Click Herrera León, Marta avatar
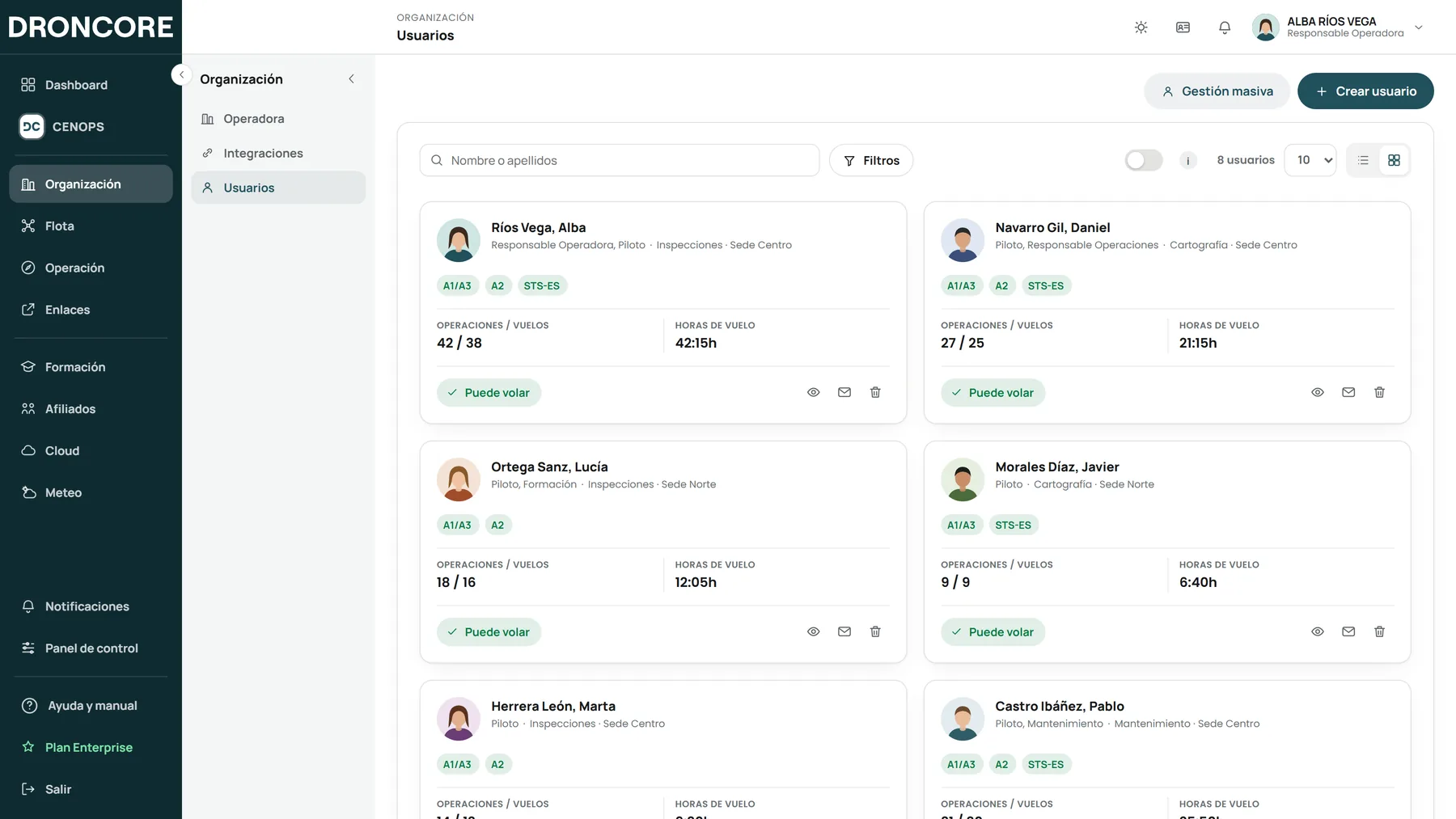Image resolution: width=1456 pixels, height=819 pixels. coord(459,719)
